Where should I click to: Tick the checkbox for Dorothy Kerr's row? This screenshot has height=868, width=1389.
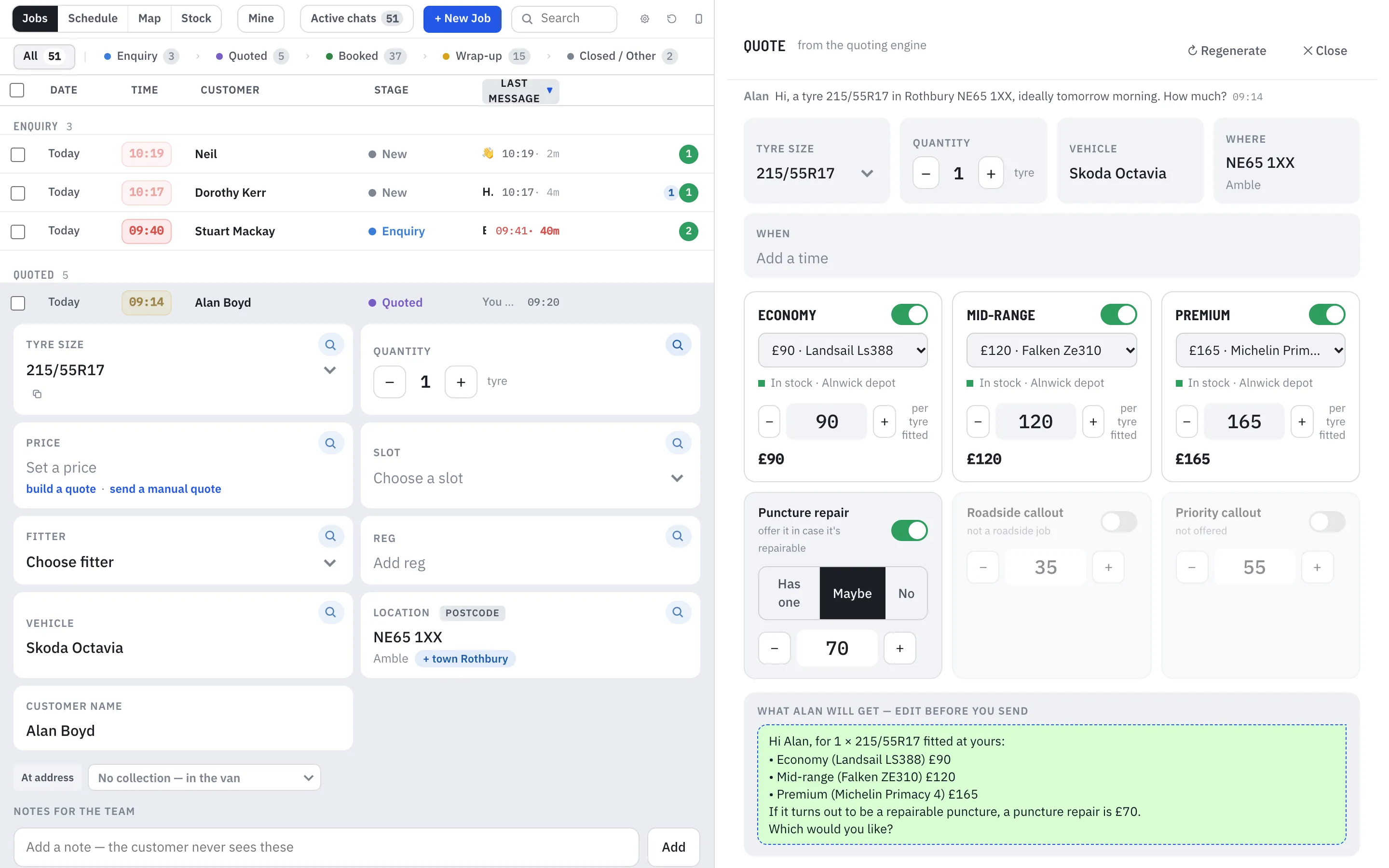click(18, 193)
